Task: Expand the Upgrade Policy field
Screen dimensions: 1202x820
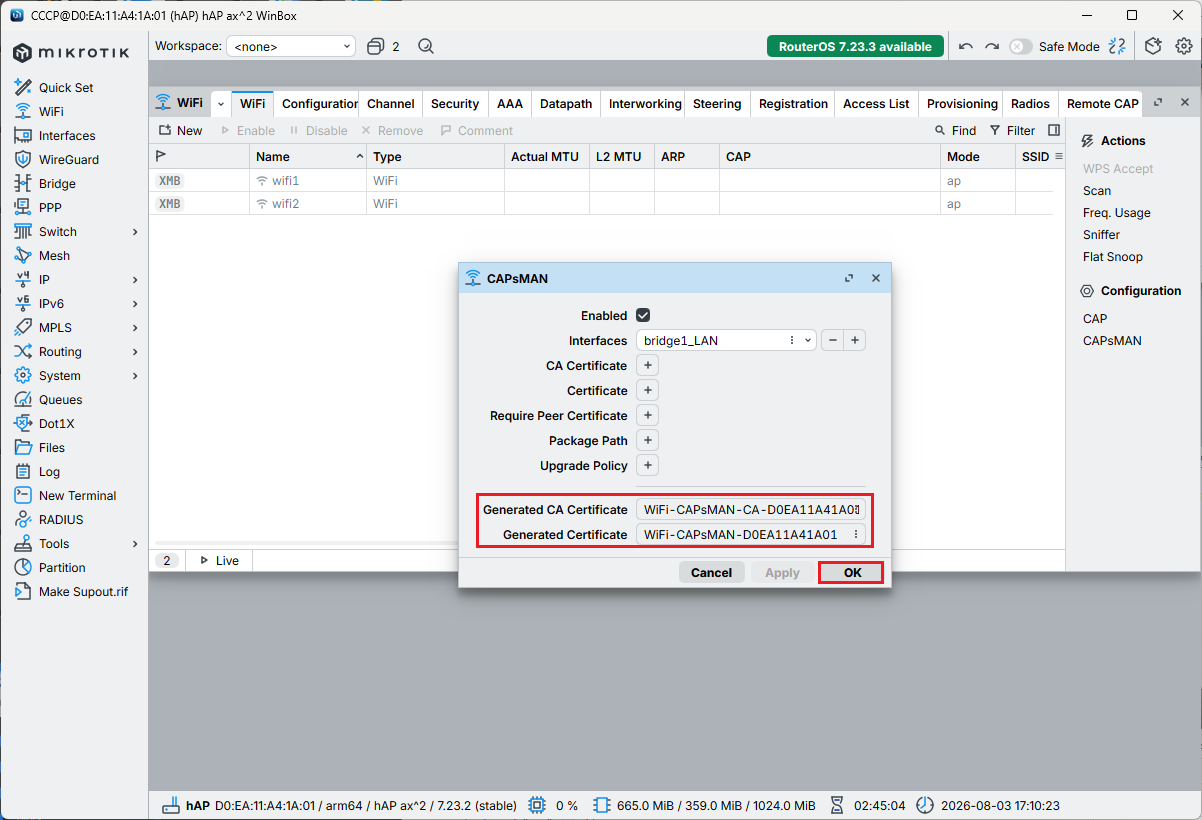Action: (647, 465)
